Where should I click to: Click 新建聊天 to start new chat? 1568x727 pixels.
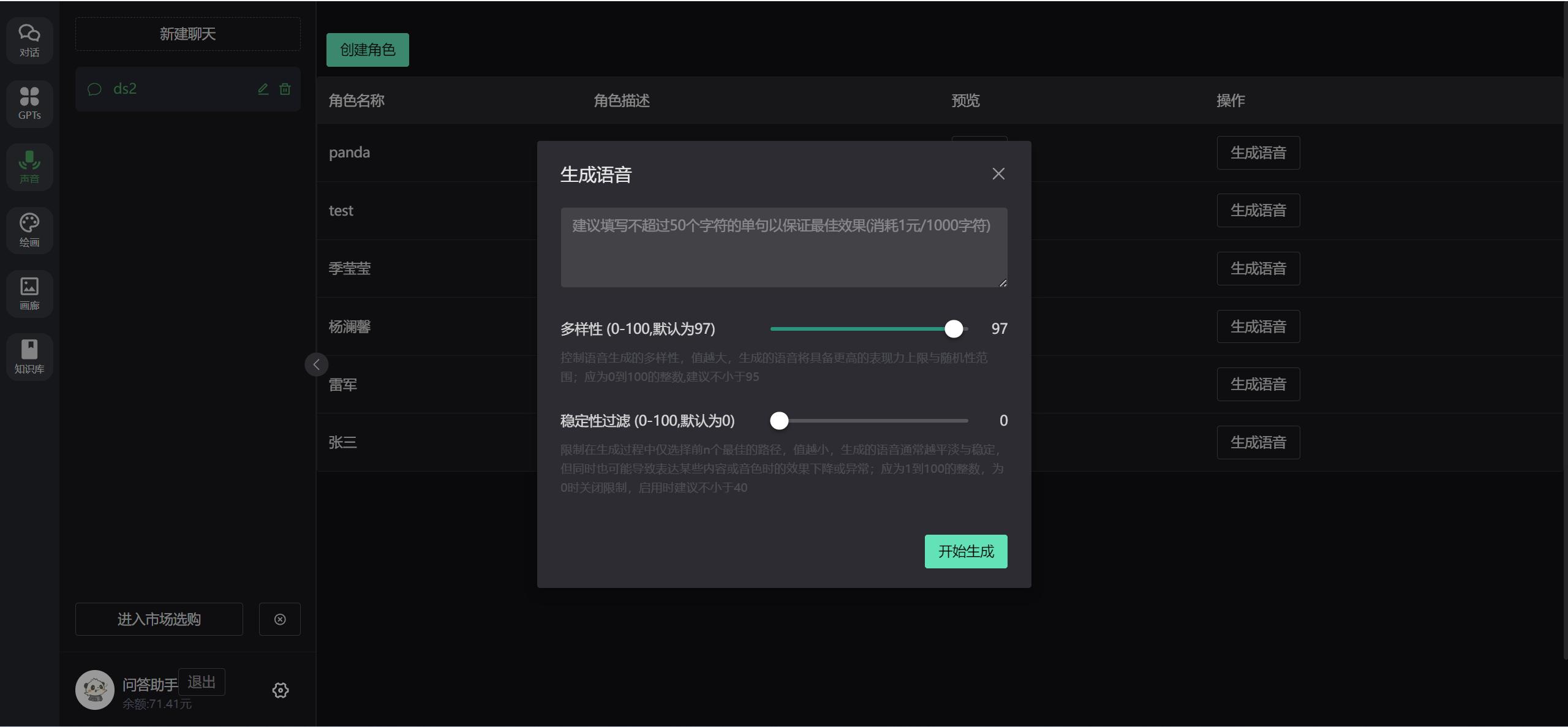[187, 34]
